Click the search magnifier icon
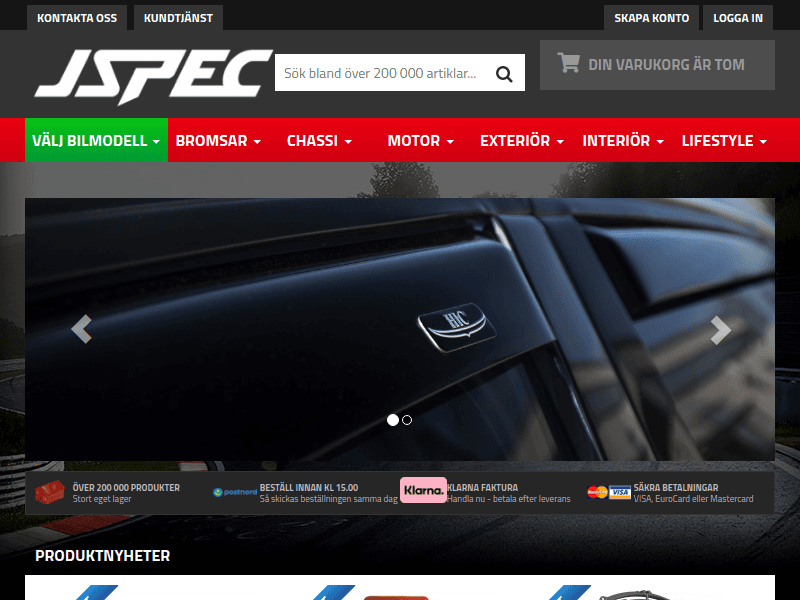Image resolution: width=800 pixels, height=600 pixels. point(504,73)
